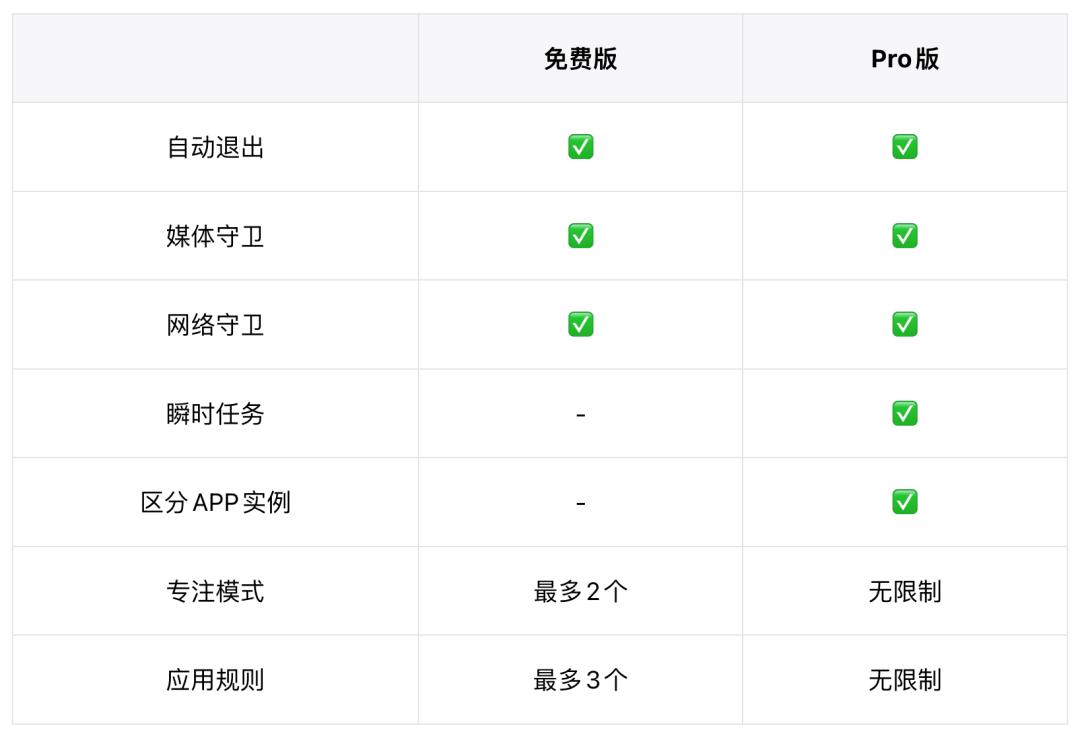Select the 自动退出 row label
Screen dimensions: 1080x738
[215, 148]
